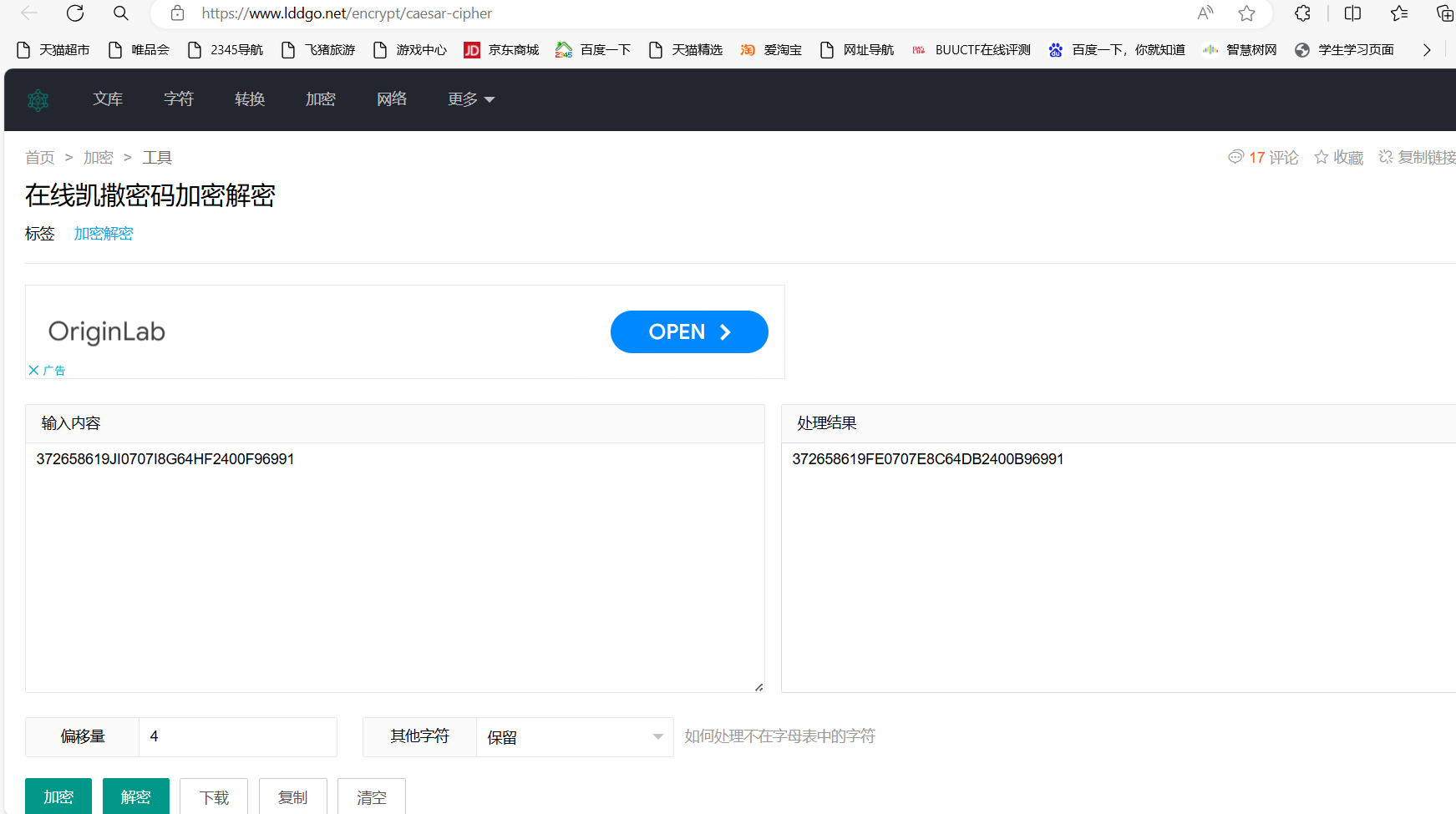
Task: Click the 复制 copy button
Action: coord(293,796)
